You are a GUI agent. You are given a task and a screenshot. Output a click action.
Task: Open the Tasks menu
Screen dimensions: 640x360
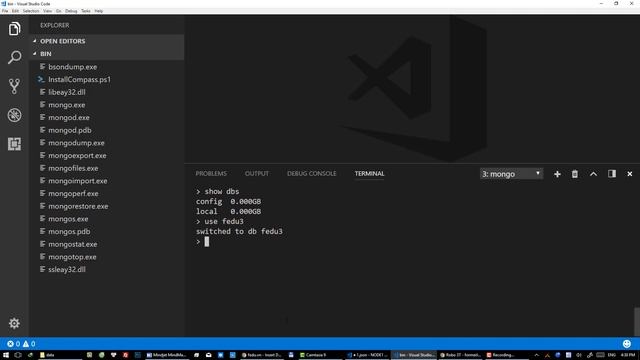86,11
